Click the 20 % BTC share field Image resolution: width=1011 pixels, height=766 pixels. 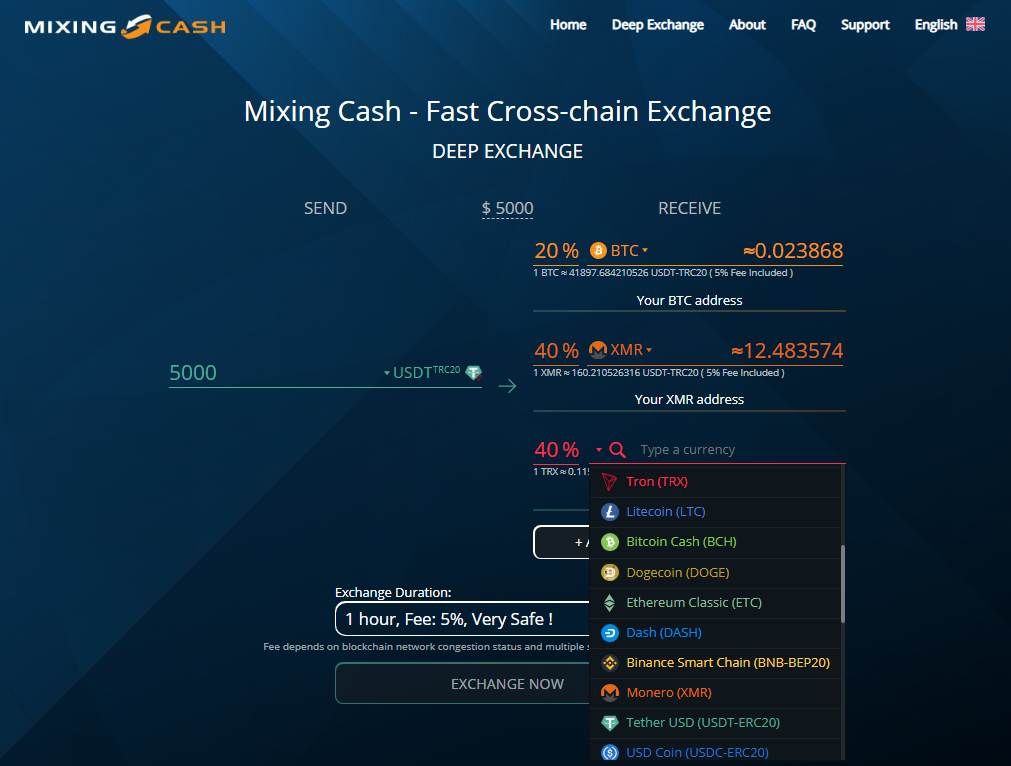tap(556, 251)
